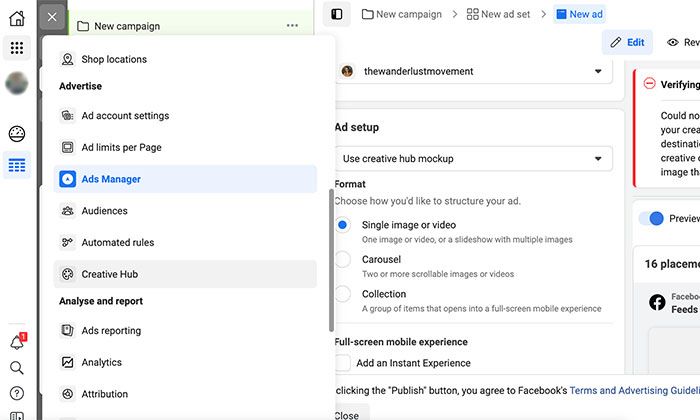
Task: Click the Creative Hub palette icon
Action: [x=67, y=274]
